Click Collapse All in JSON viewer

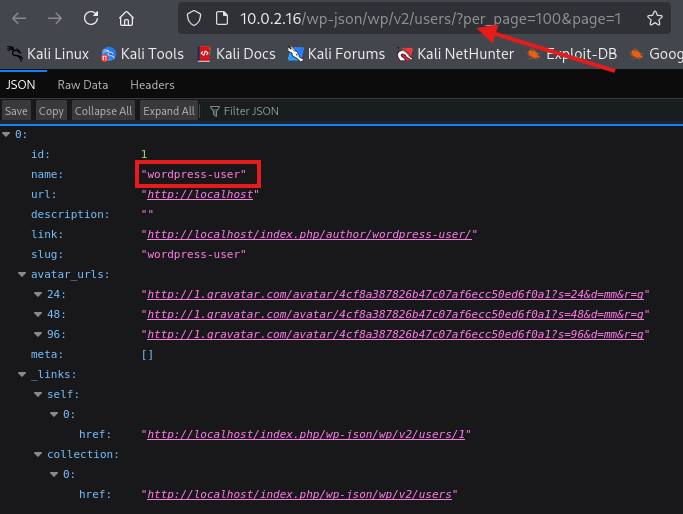tap(103, 111)
